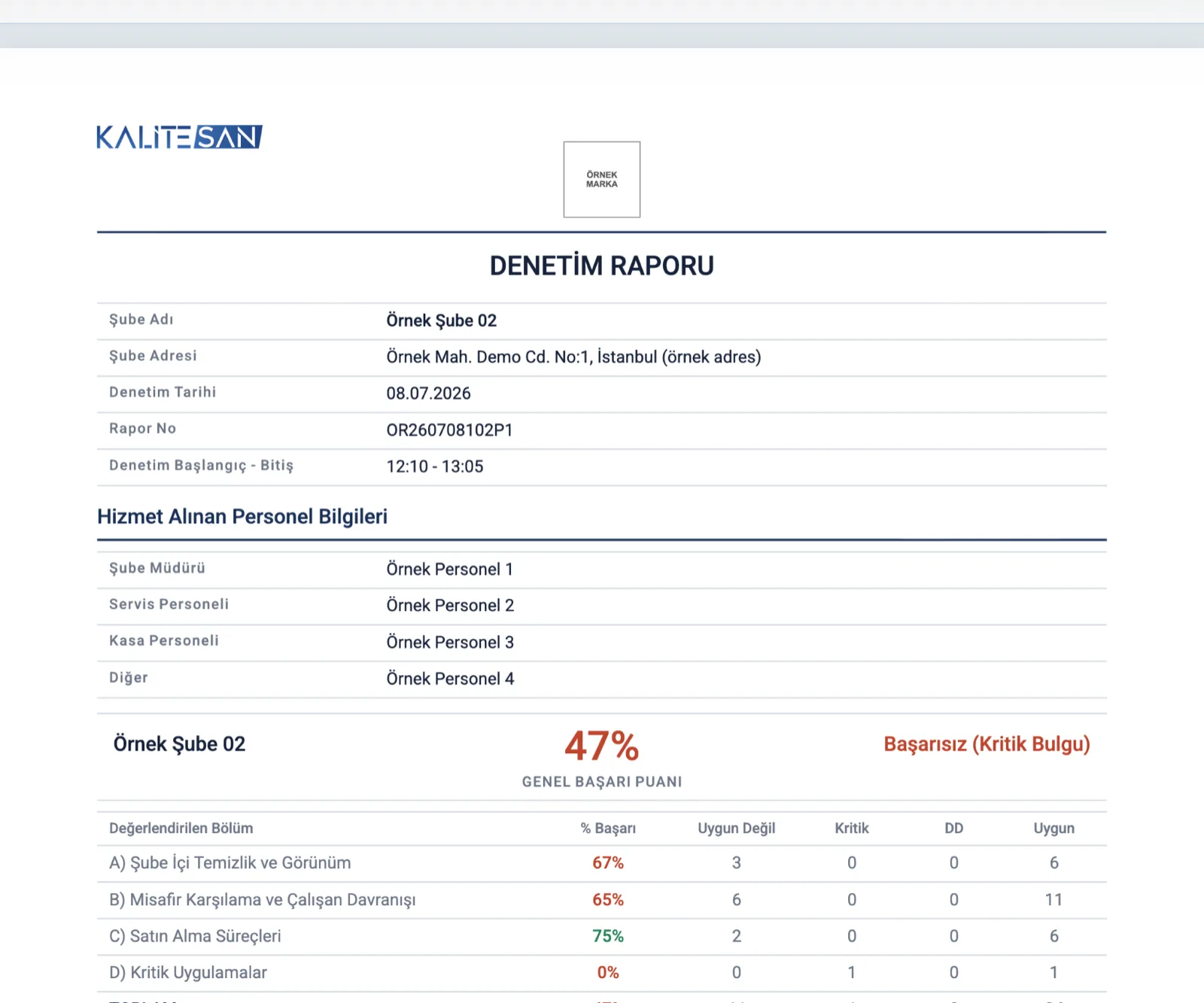Select Örnek Personel 4 in Diğer row
The height and width of the screenshot is (1003, 1204).
[450, 679]
